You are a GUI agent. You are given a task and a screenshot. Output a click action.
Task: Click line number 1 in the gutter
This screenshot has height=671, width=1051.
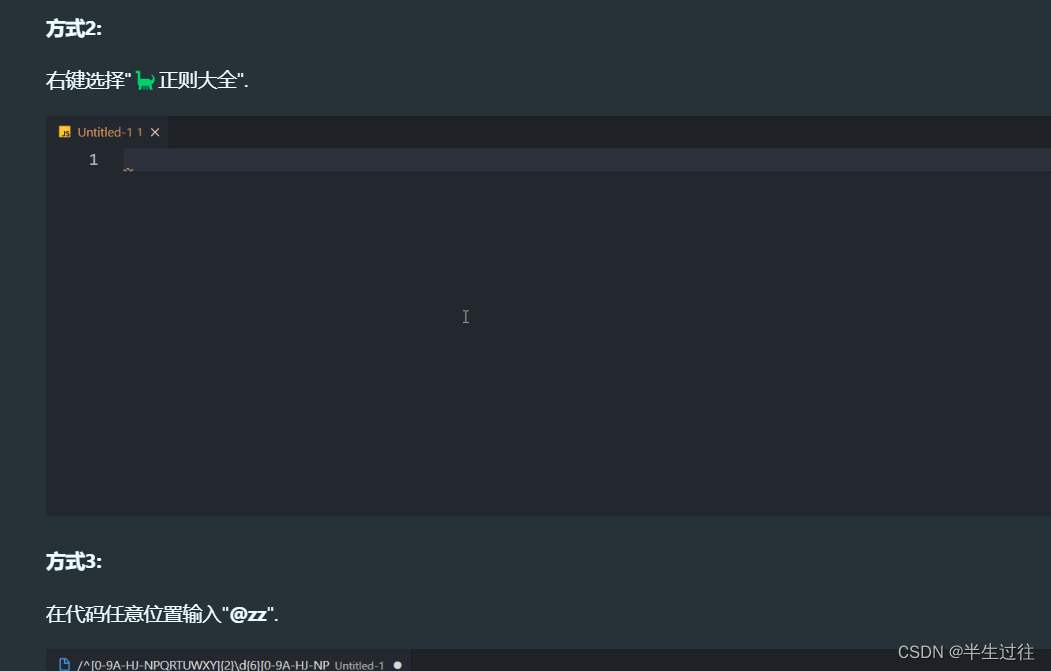click(93, 160)
